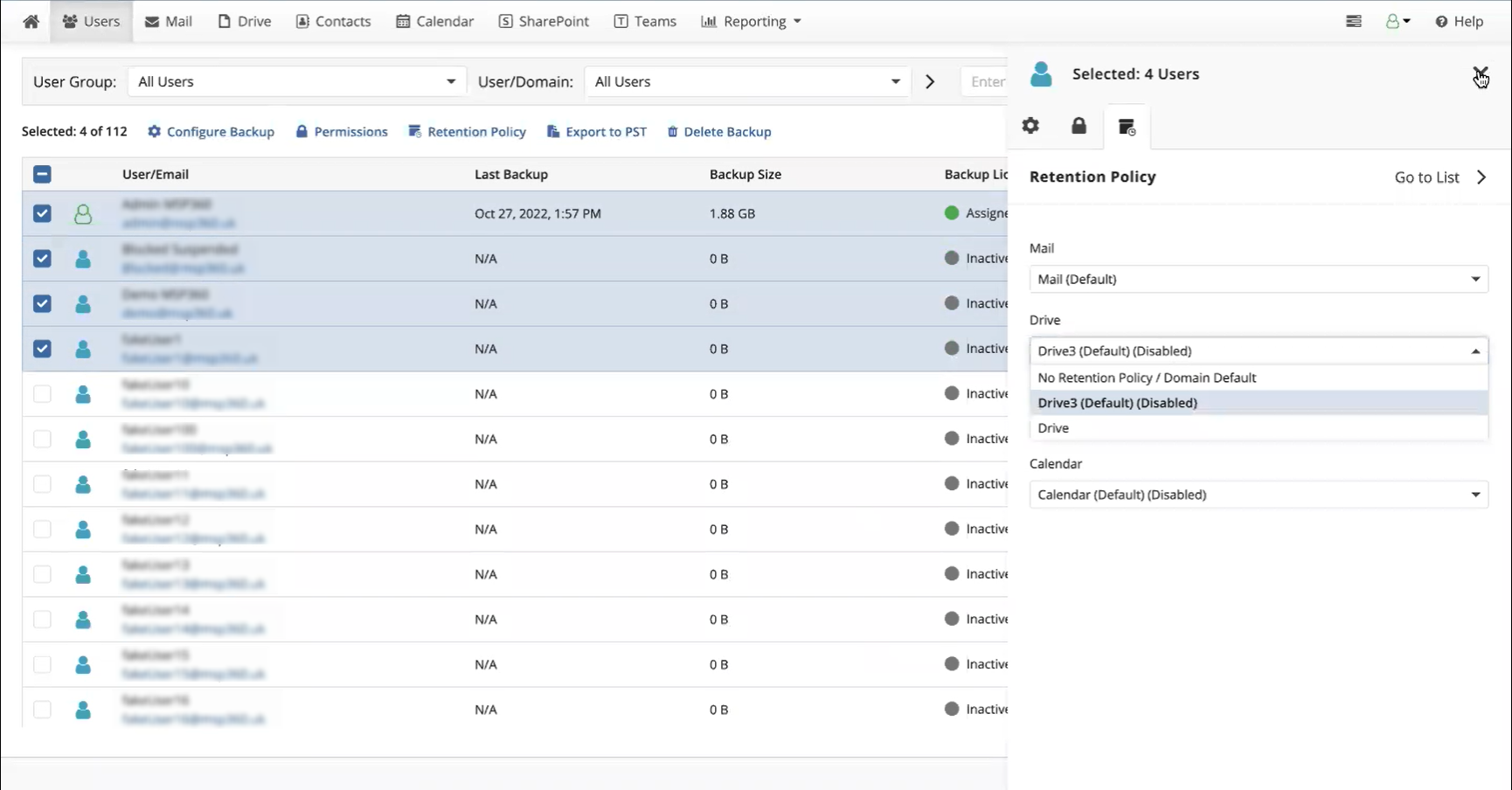Click the user avatar icon in panel header
The image size is (1512, 790).
(x=1041, y=74)
